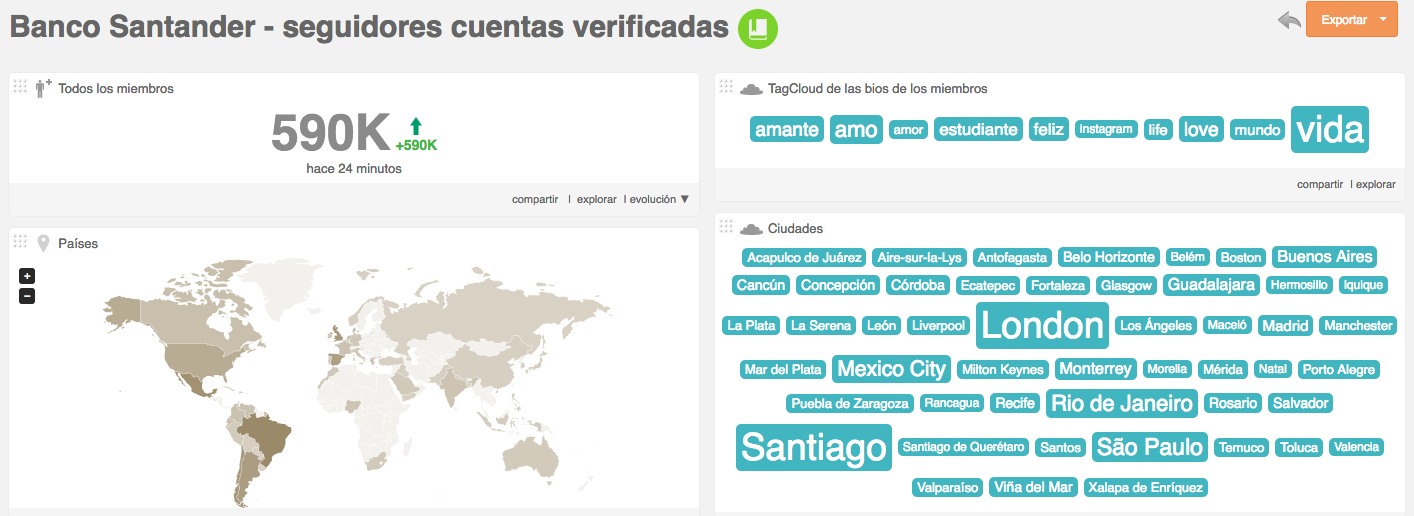Click the green book icon beside title
Viewport: 1414px width, 516px height.
click(x=758, y=27)
